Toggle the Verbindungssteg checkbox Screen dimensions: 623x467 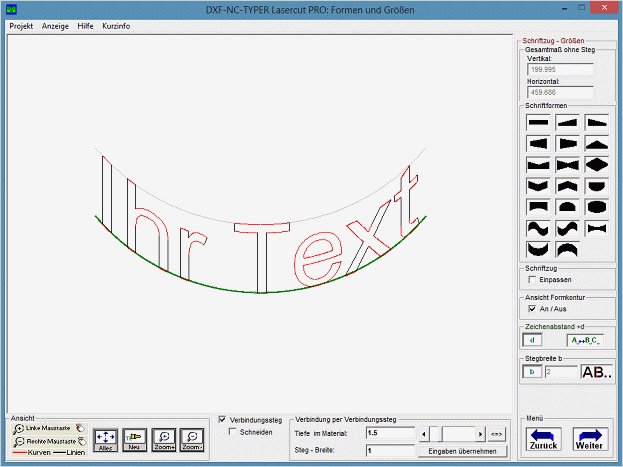coord(222,419)
